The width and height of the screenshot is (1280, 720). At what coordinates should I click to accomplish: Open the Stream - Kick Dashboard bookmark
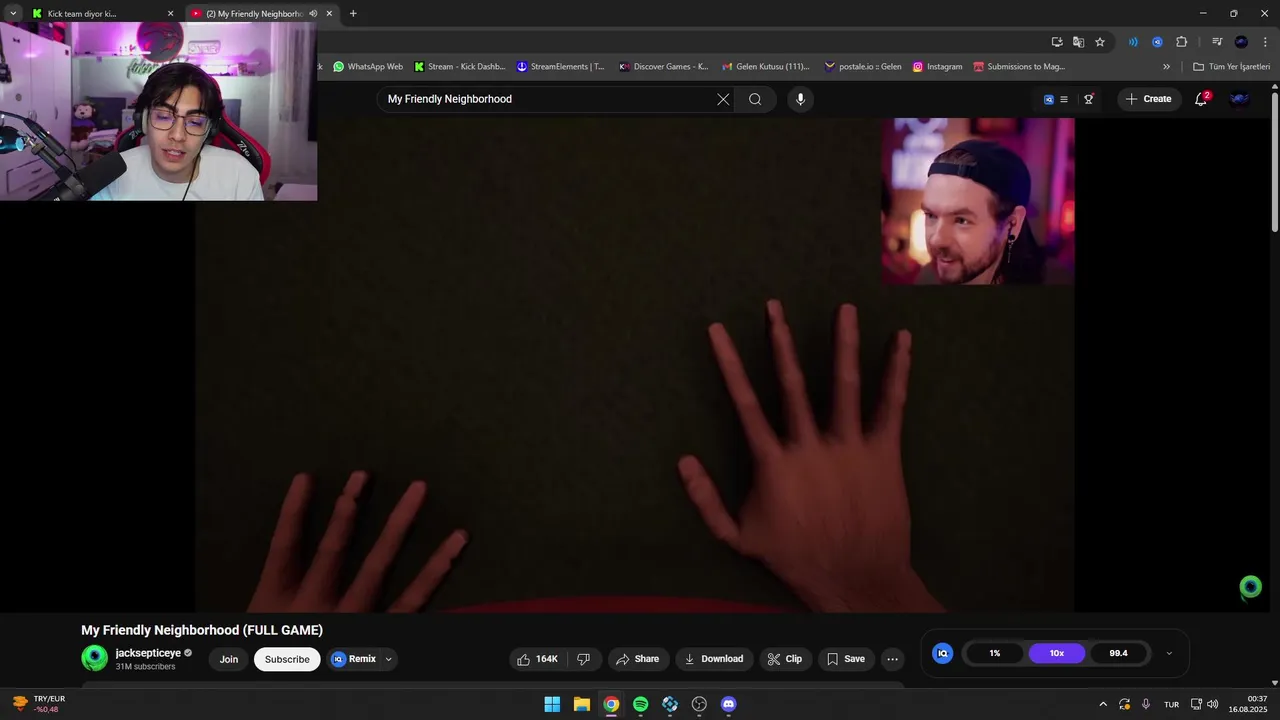pos(459,67)
